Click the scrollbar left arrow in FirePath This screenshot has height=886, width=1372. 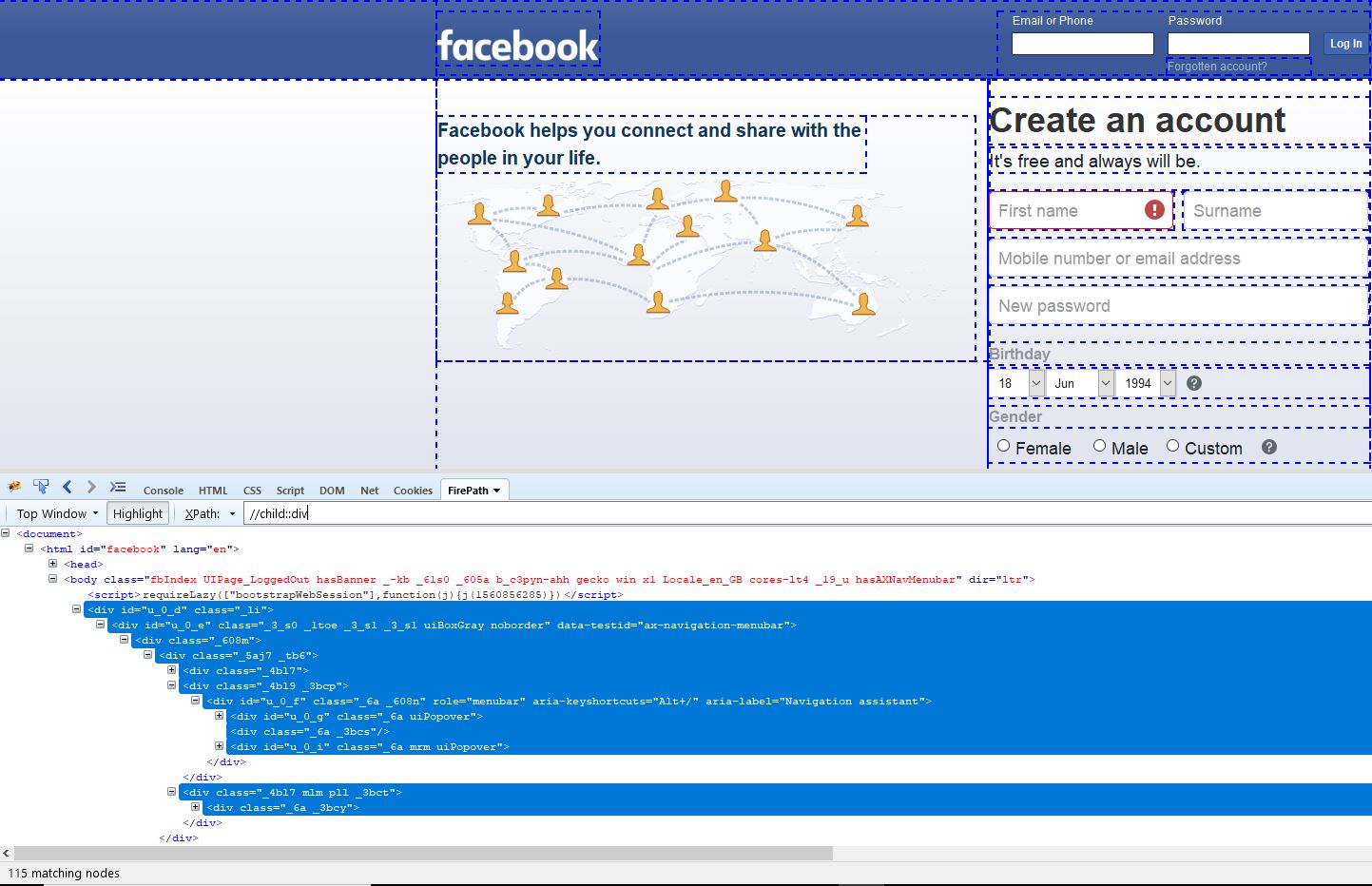[7, 854]
